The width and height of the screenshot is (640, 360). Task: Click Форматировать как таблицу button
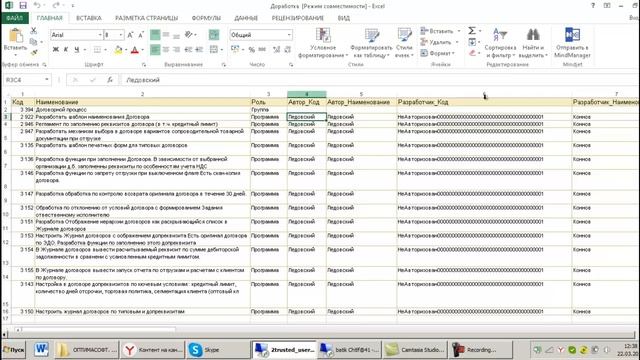[371, 43]
